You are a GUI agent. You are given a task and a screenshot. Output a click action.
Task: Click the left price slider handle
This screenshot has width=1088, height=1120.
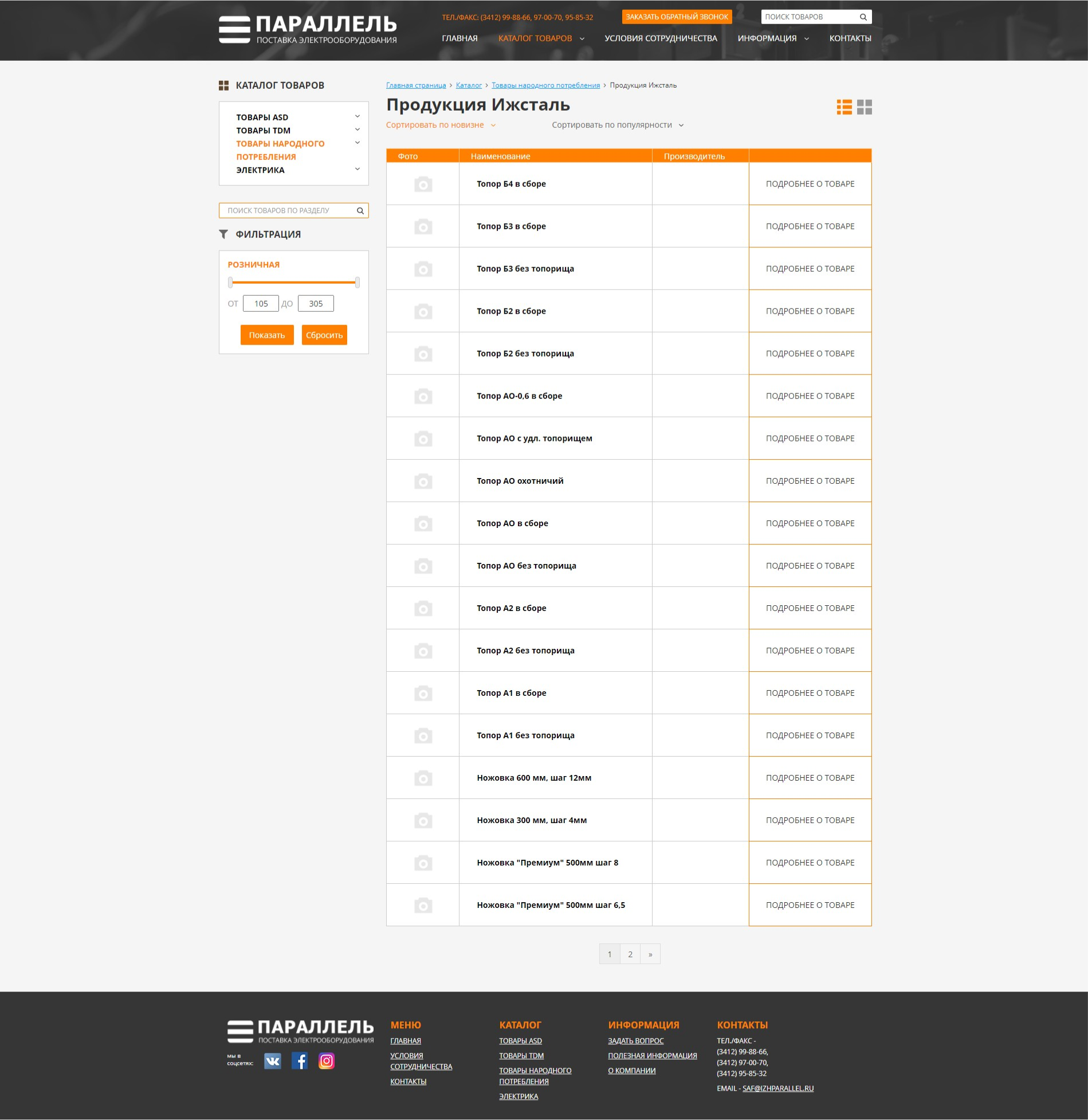pyautogui.click(x=230, y=282)
